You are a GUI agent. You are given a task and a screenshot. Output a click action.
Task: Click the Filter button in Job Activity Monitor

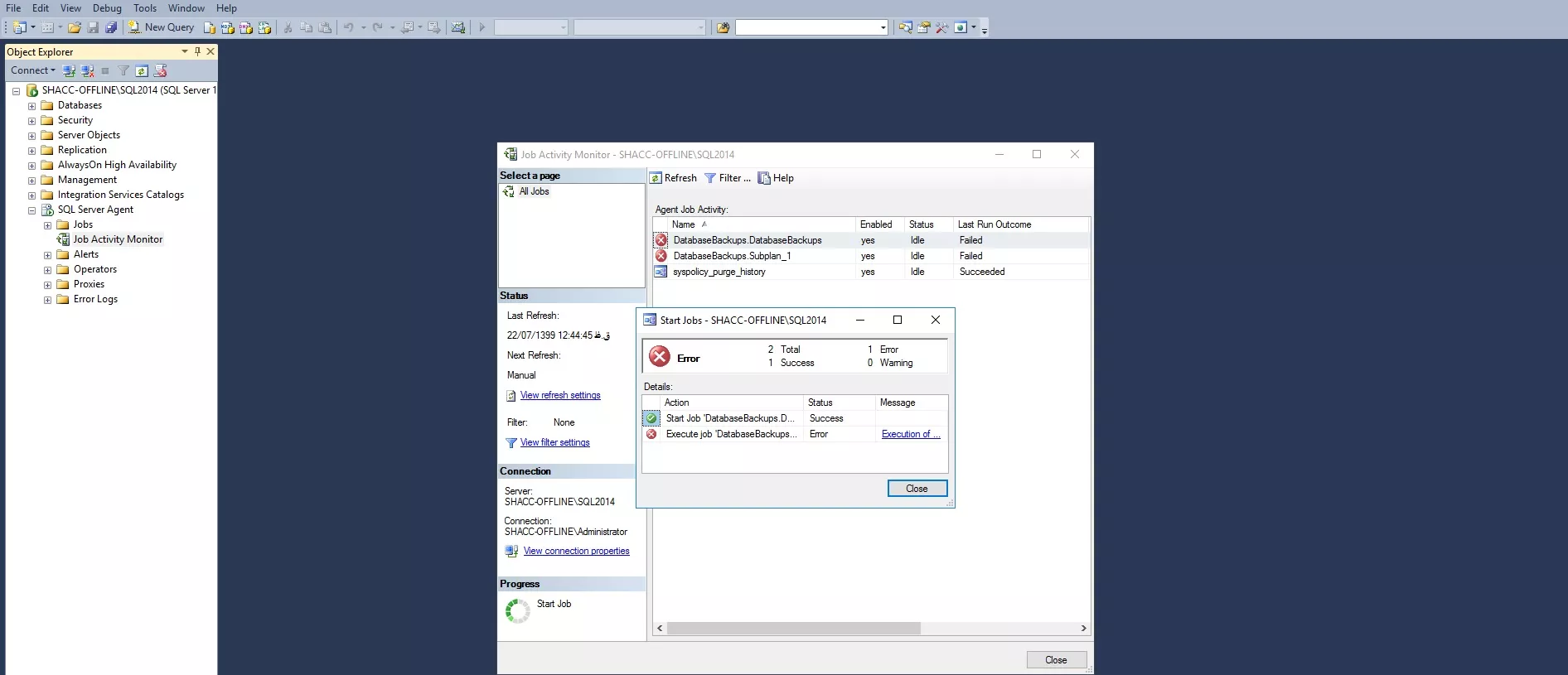coord(727,178)
